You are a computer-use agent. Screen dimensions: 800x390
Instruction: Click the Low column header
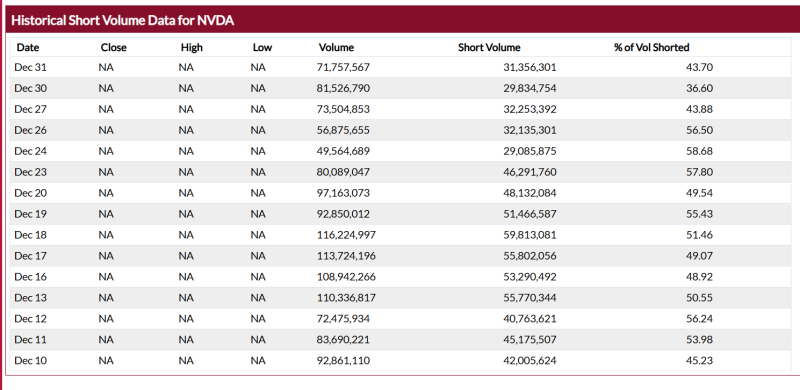point(262,47)
